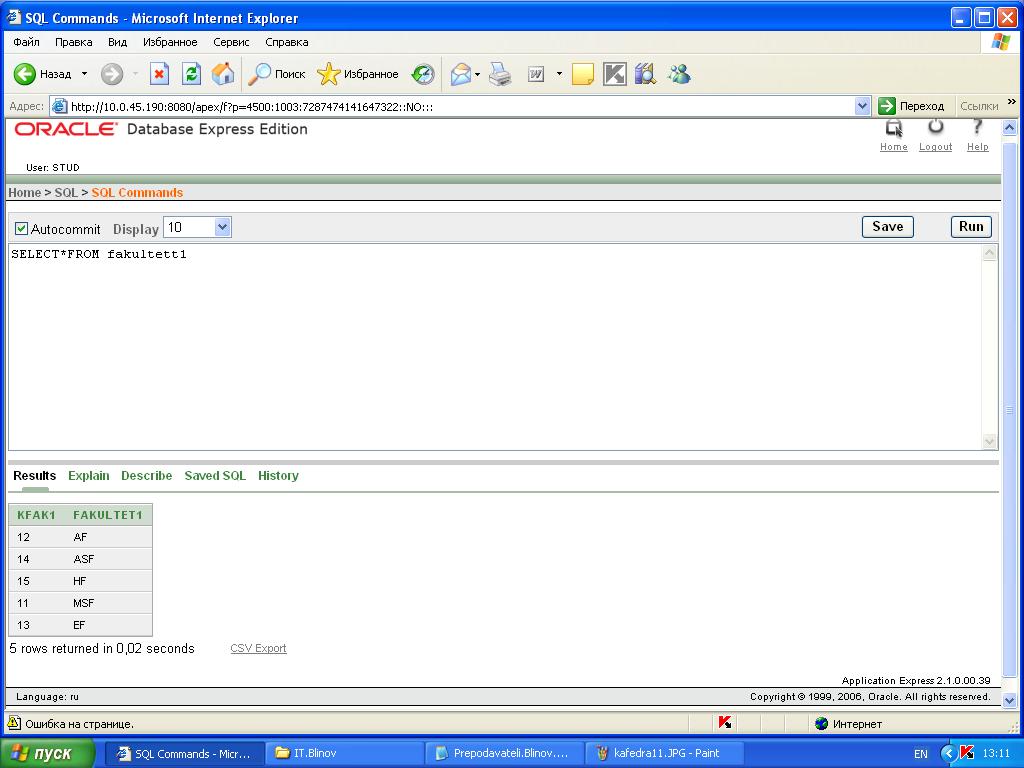The width and height of the screenshot is (1024, 768).
Task: Click the Help question mark icon
Action: point(977,127)
